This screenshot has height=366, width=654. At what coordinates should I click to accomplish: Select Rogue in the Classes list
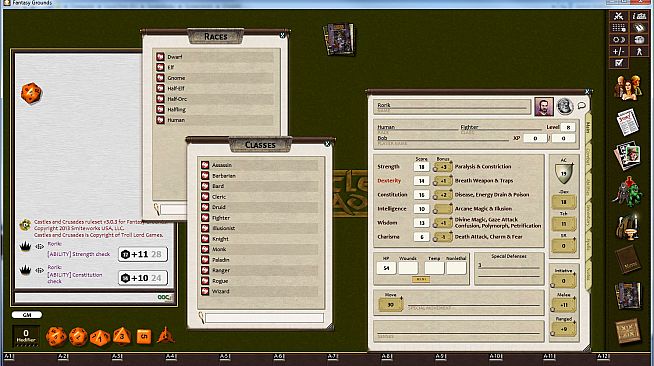pos(259,281)
